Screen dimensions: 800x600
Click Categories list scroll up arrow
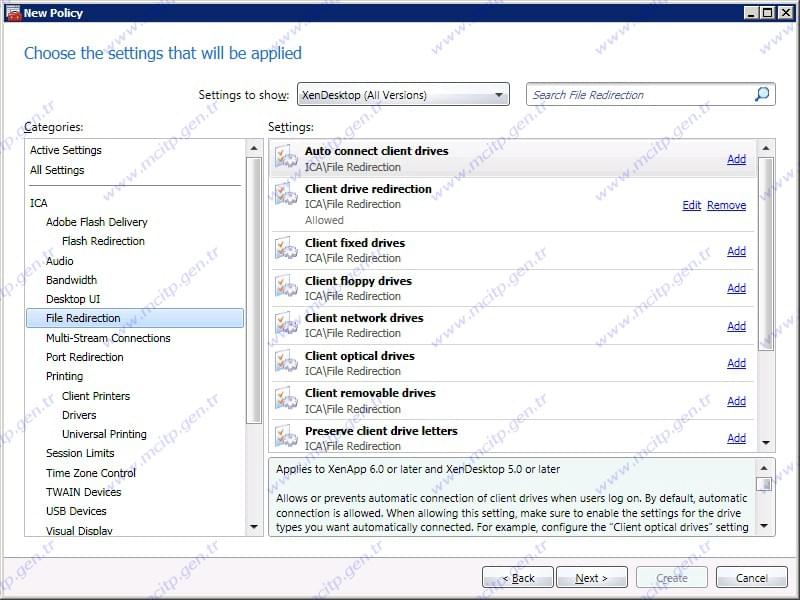click(x=254, y=148)
